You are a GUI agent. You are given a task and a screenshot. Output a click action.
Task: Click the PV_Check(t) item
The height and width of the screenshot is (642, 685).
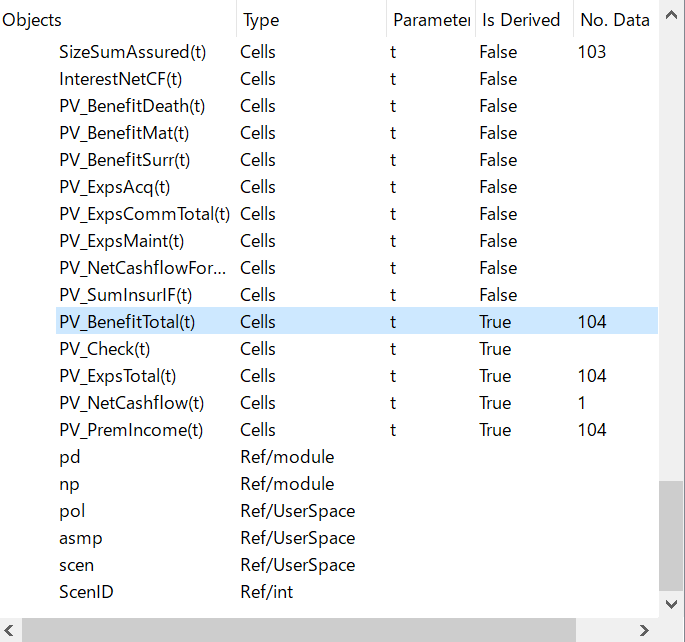click(104, 349)
